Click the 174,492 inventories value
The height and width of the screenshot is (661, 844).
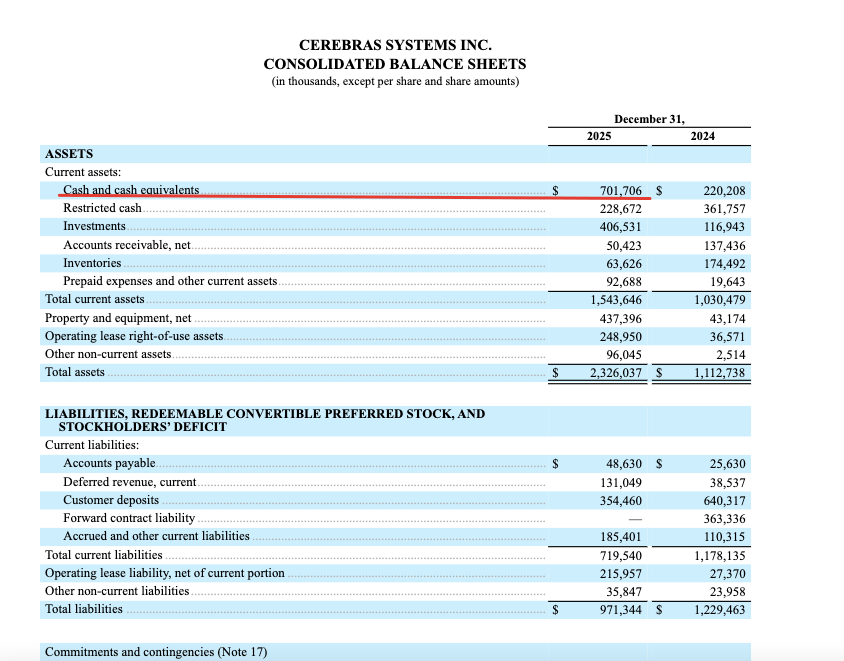724,264
